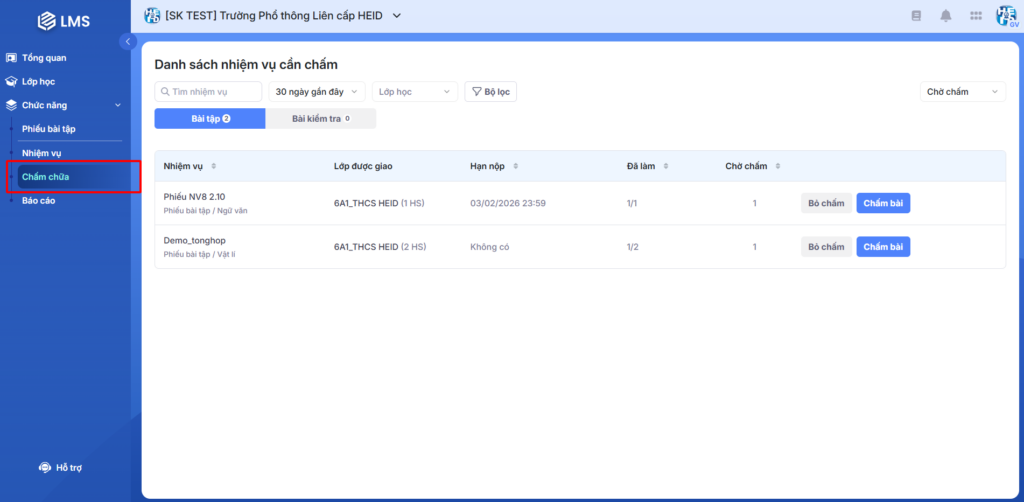Sort by Nhiệm vụ column icon

213,166
